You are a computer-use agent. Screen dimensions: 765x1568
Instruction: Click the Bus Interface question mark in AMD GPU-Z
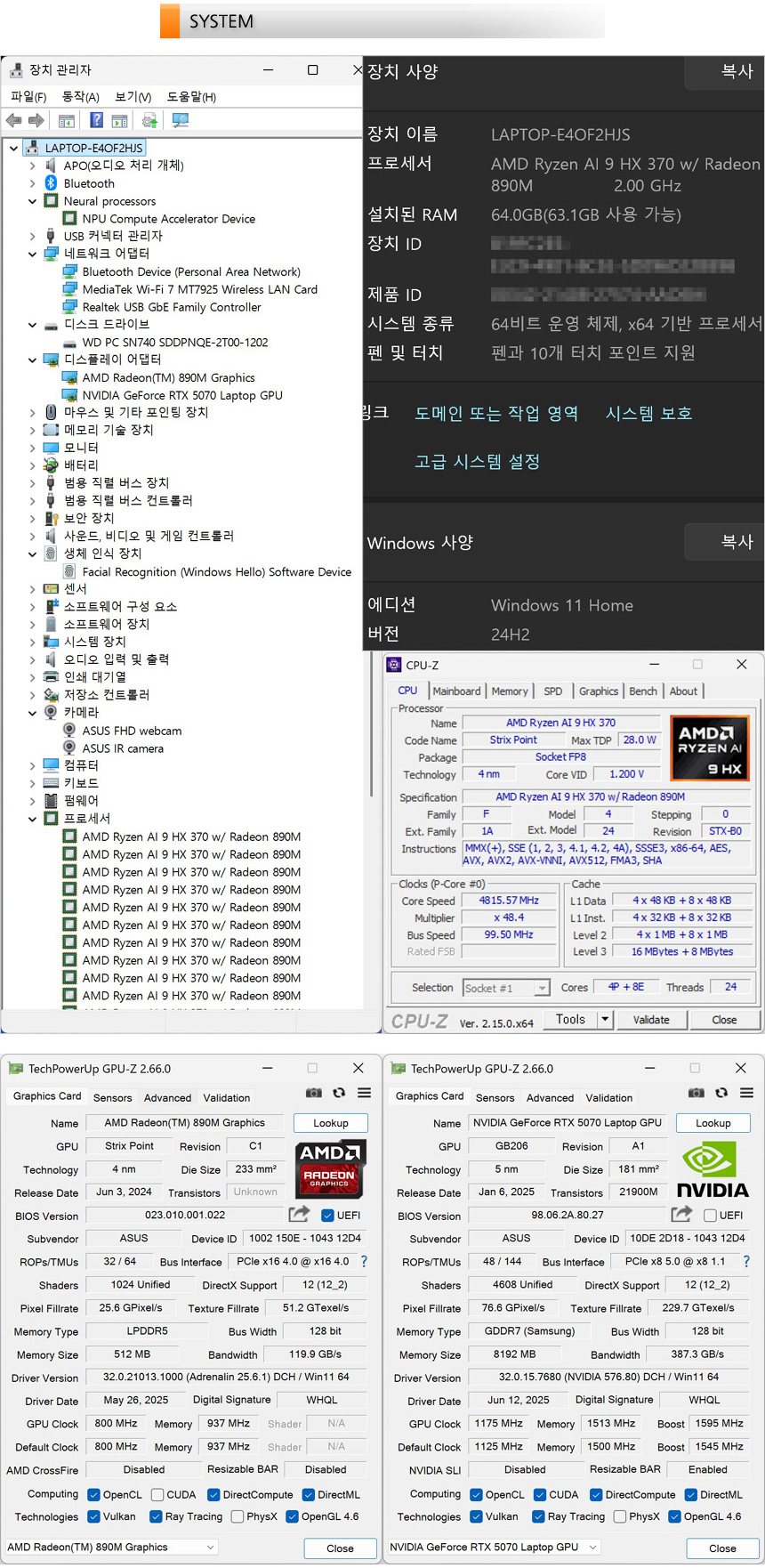364,1261
